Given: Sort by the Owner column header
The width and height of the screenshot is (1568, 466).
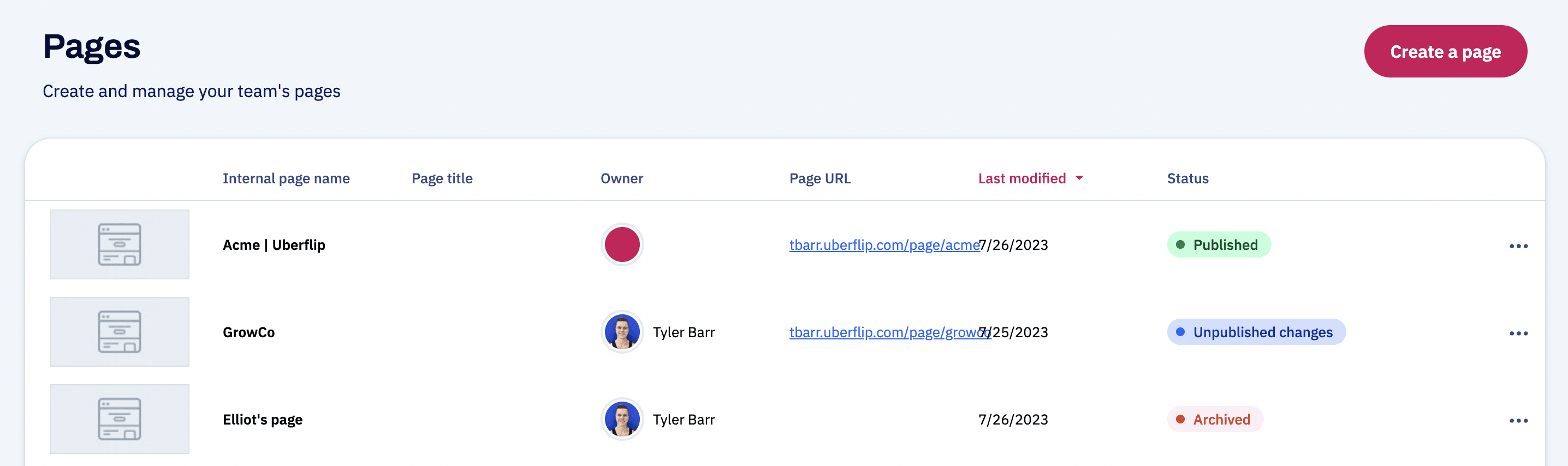Looking at the screenshot, I should click(x=621, y=178).
